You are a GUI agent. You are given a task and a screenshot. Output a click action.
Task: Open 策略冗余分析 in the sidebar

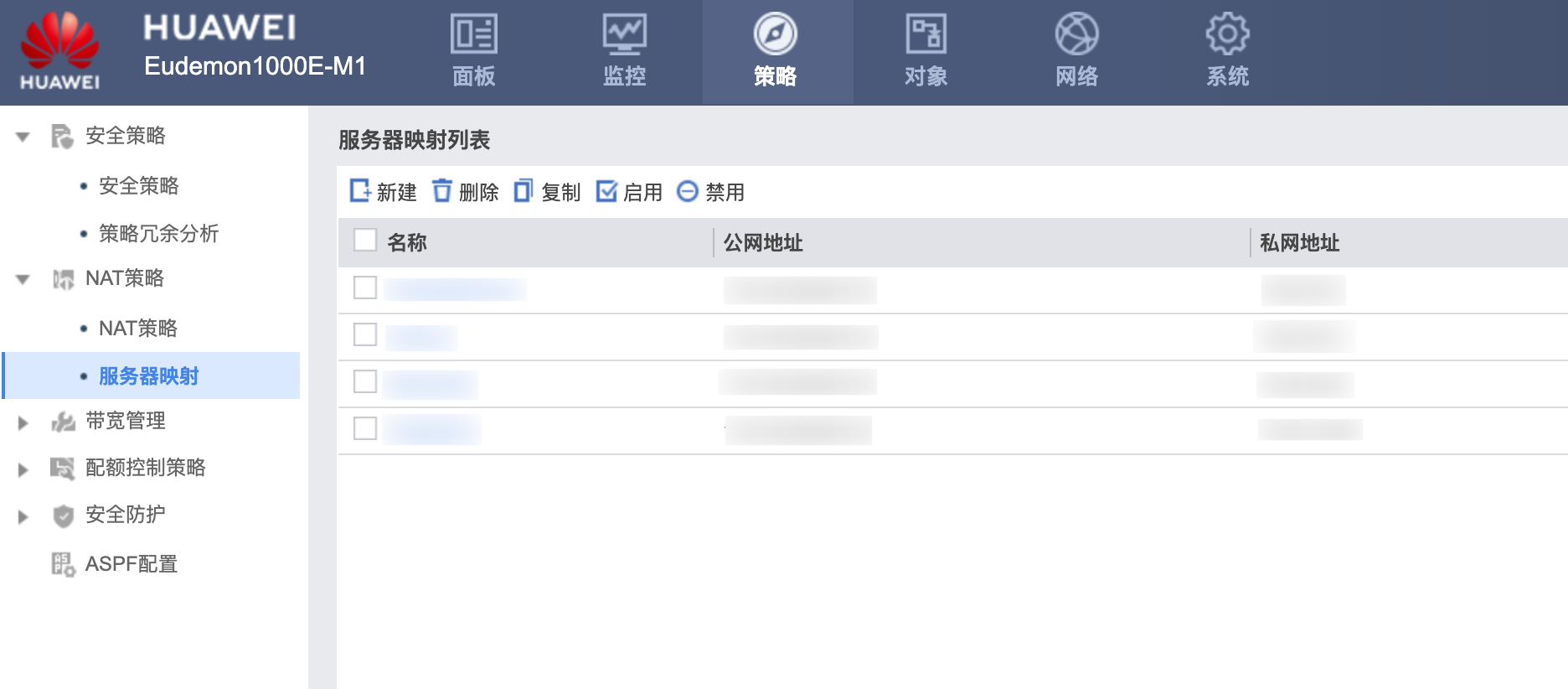point(158,233)
